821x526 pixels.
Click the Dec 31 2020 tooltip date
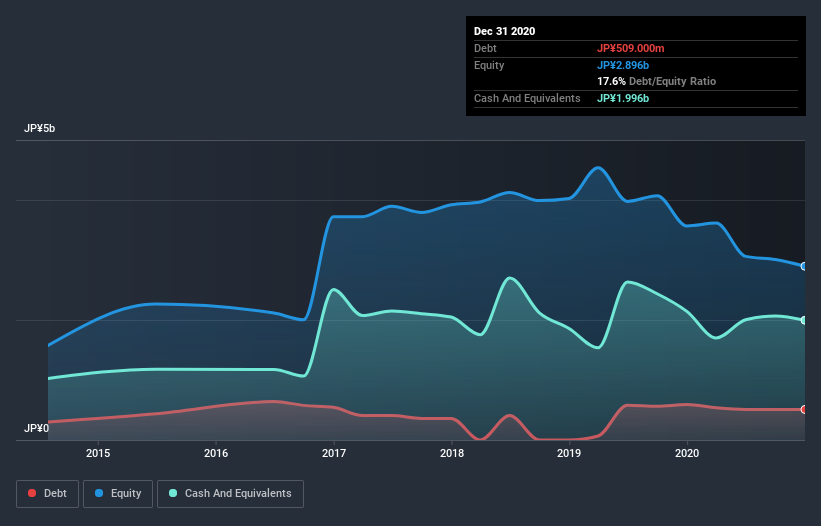[504, 31]
